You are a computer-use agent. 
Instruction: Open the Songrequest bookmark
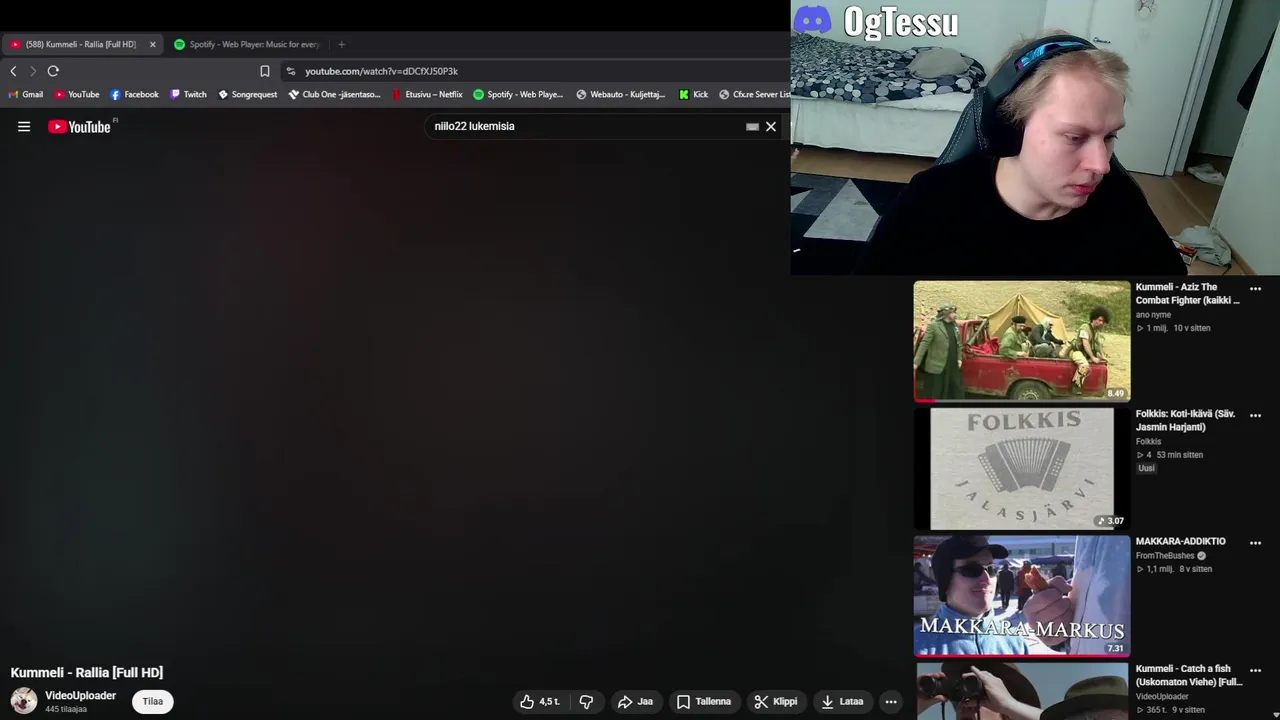(x=247, y=95)
